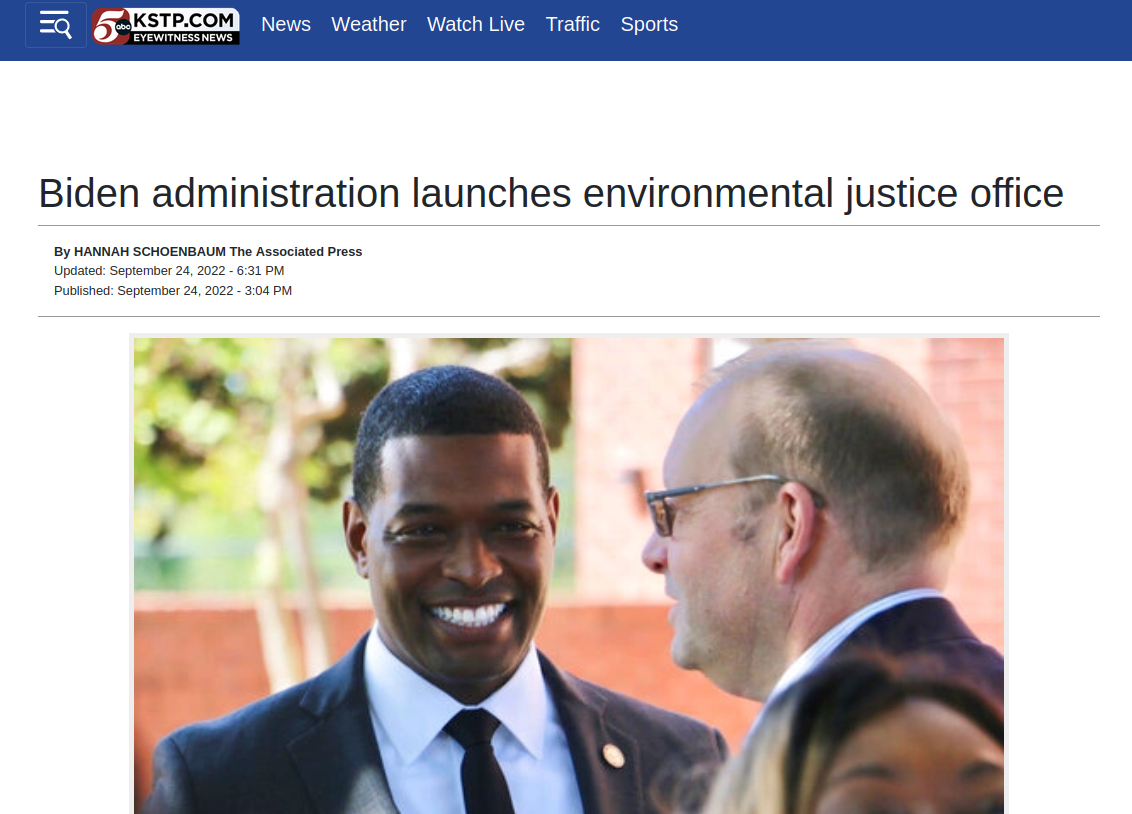Navigate to Sports
The width and height of the screenshot is (1132, 814).
coord(649,25)
